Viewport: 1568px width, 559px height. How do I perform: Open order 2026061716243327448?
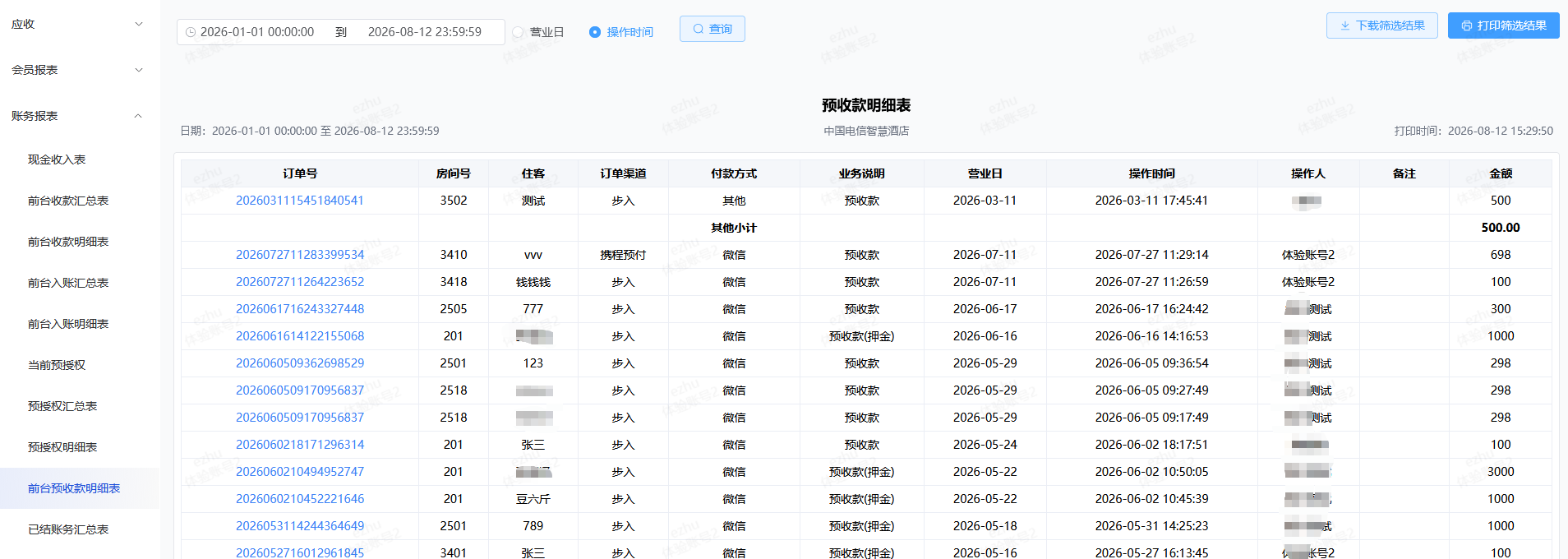300,309
